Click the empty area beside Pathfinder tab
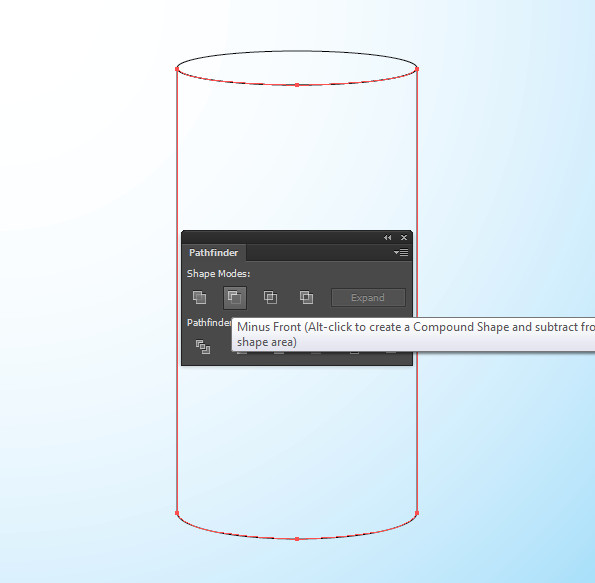 [319, 253]
